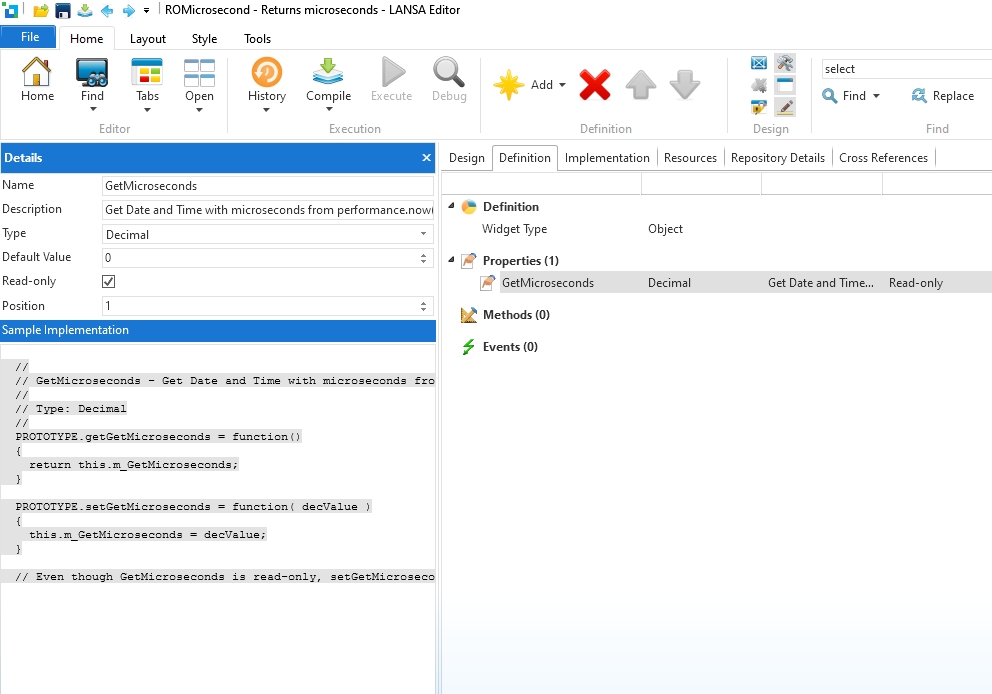Expand the Tabs dropdown in ribbon
992x694 pixels.
[147, 109]
